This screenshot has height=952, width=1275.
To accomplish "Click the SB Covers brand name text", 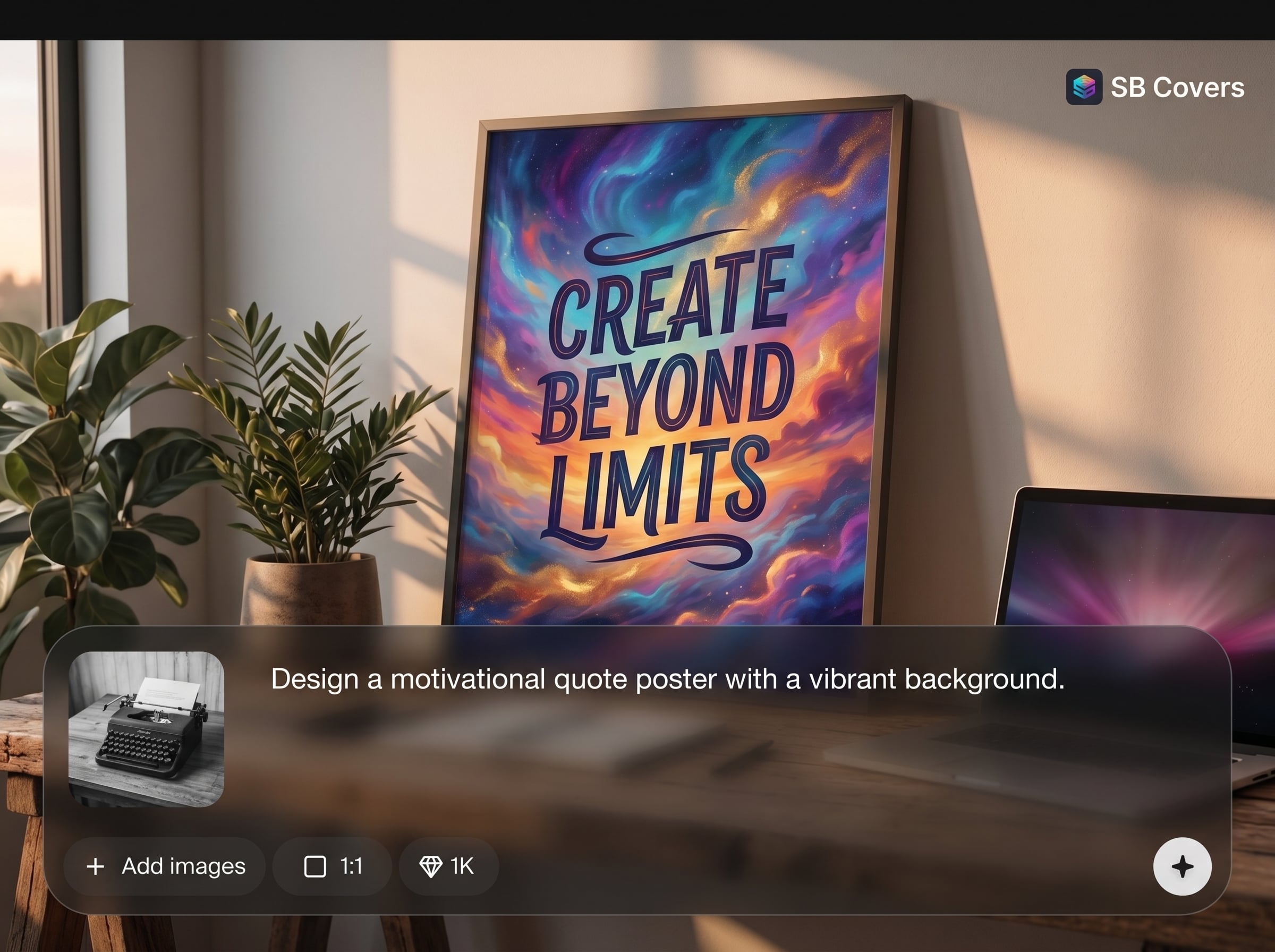I will [1177, 88].
